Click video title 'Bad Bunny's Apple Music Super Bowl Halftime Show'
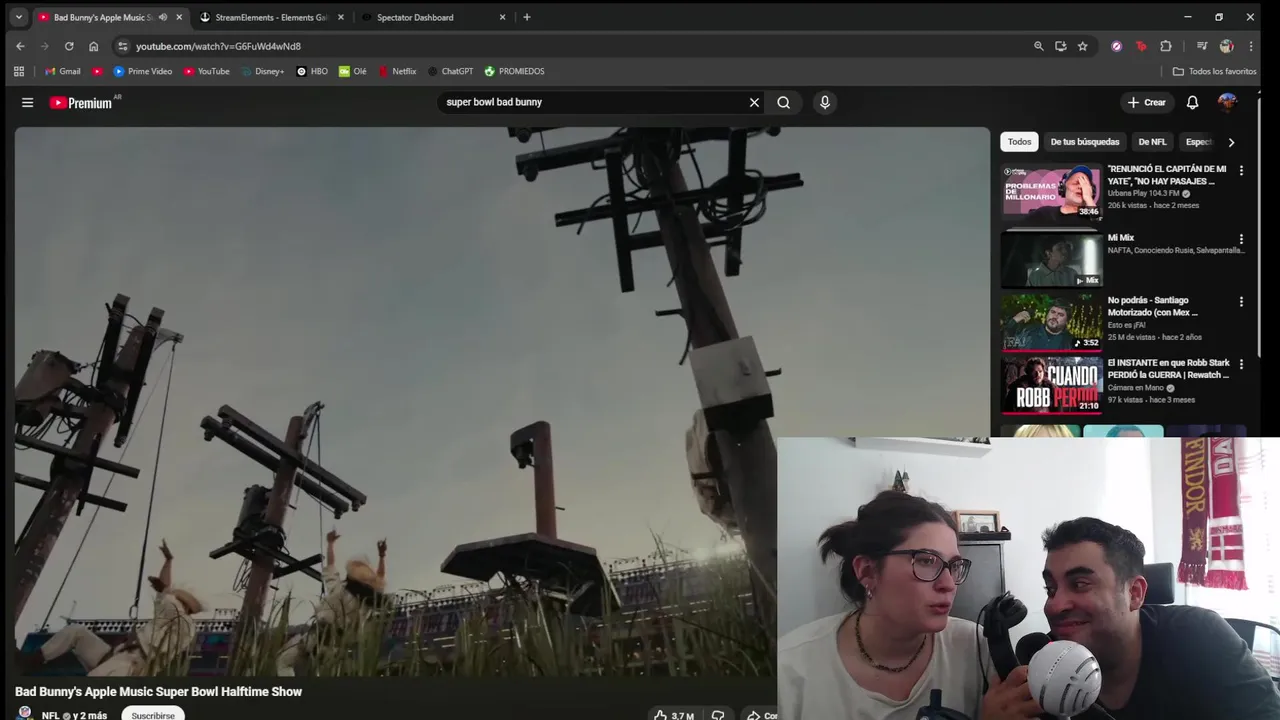This screenshot has height=720, width=1280. [158, 691]
